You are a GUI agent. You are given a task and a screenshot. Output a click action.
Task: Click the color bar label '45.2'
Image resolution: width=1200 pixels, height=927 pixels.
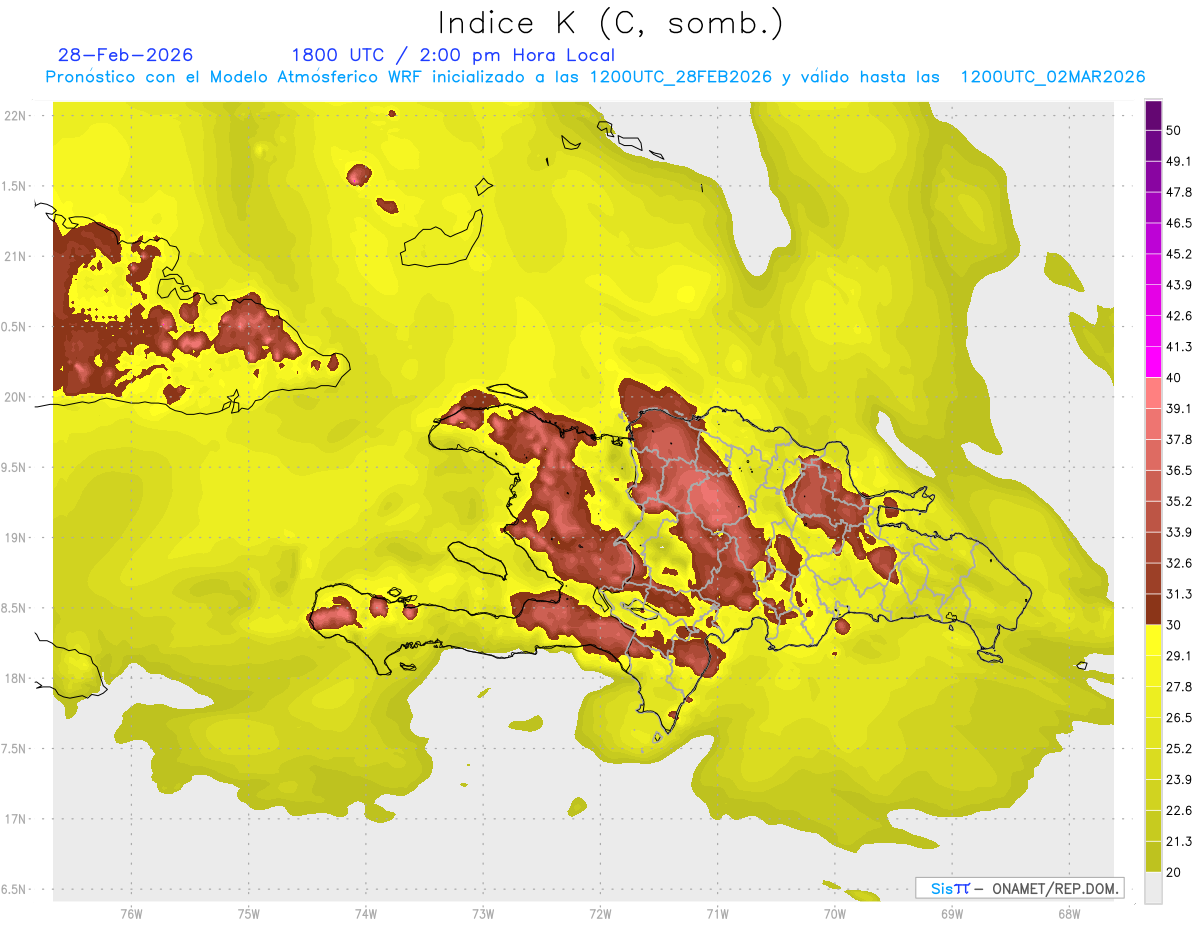pos(1179,255)
